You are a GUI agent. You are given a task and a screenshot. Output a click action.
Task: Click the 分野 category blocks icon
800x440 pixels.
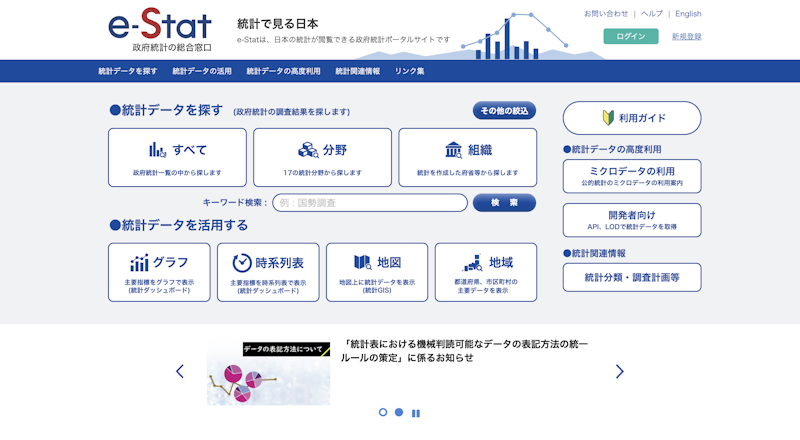[307, 150]
